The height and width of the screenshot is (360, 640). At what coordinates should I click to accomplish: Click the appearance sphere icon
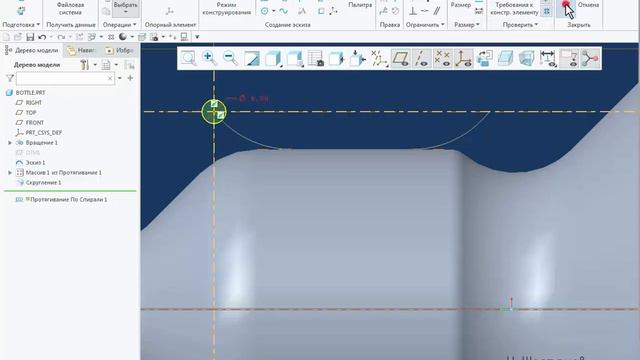coord(123,37)
